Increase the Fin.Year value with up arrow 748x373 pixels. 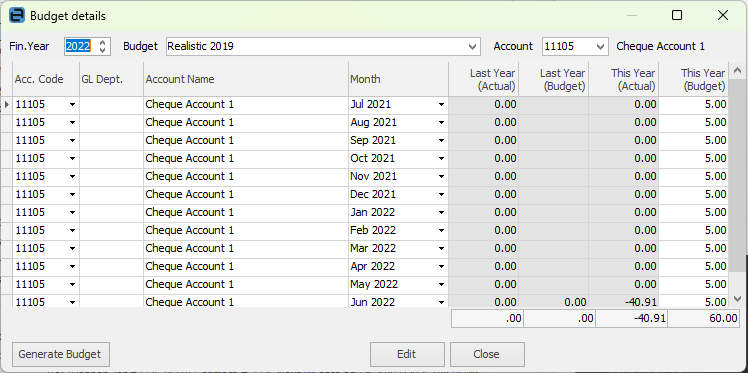(103, 43)
